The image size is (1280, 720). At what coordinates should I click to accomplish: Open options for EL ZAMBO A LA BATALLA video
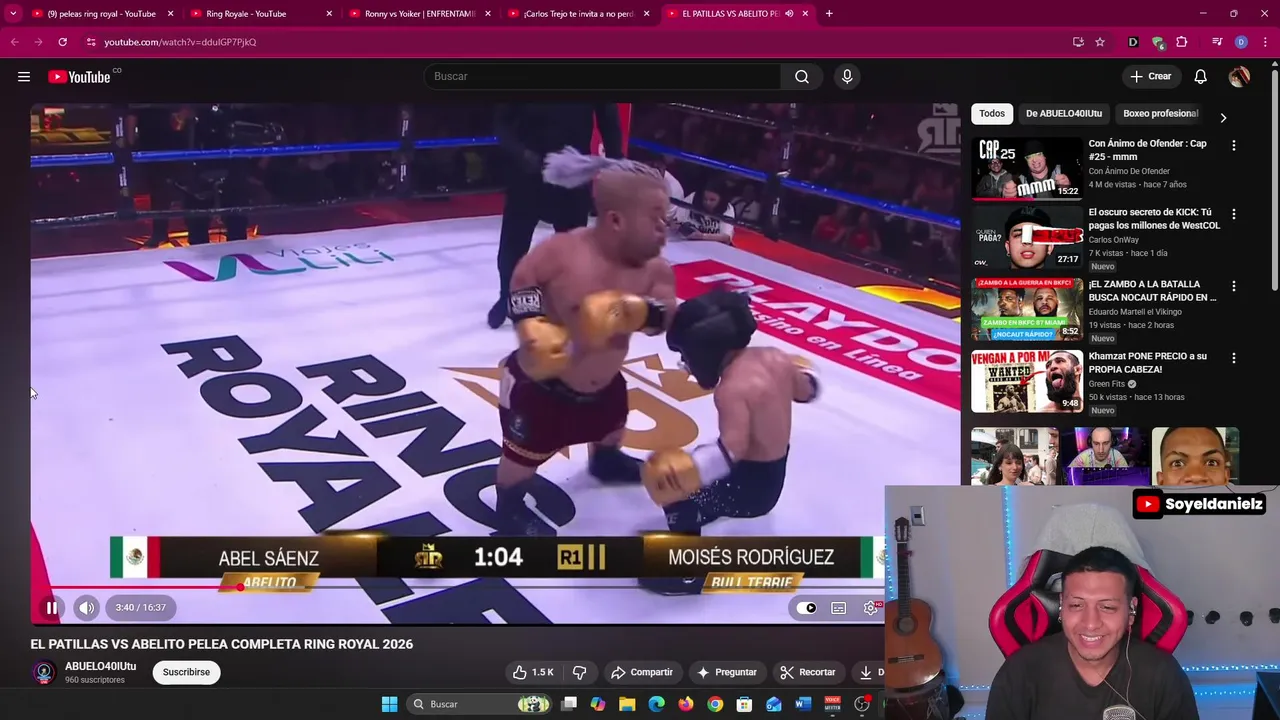pos(1233,286)
